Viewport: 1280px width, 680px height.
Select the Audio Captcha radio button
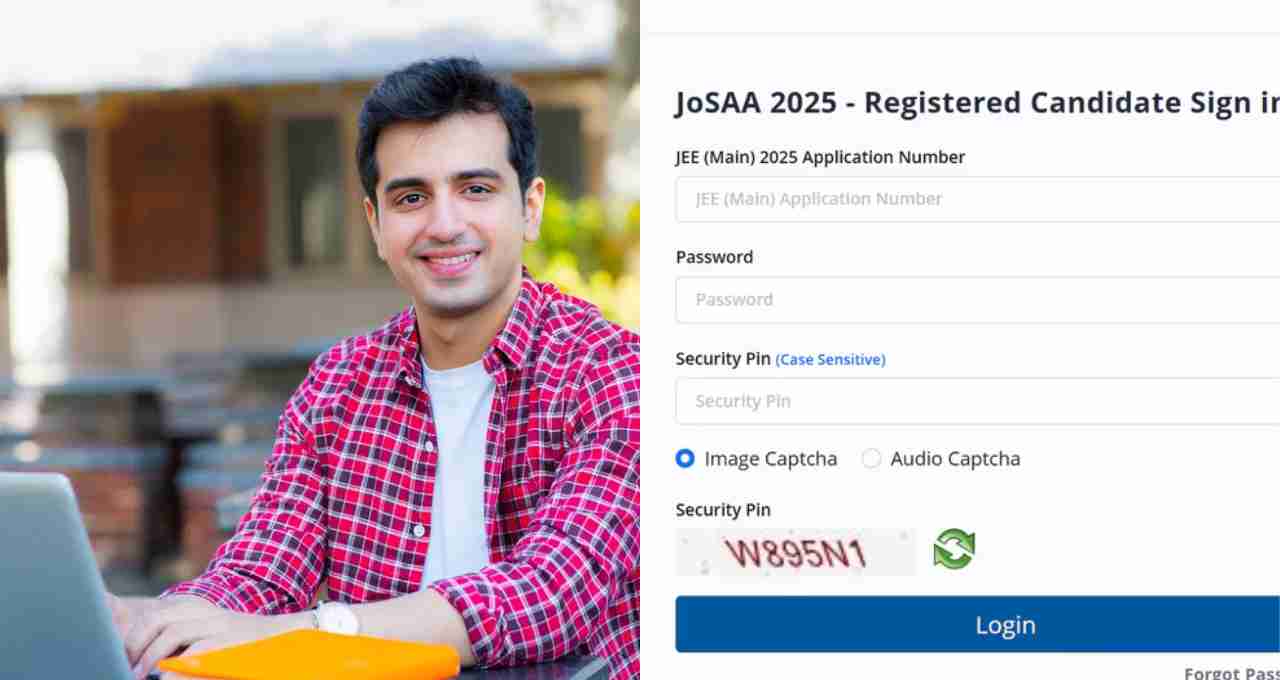pos(871,459)
